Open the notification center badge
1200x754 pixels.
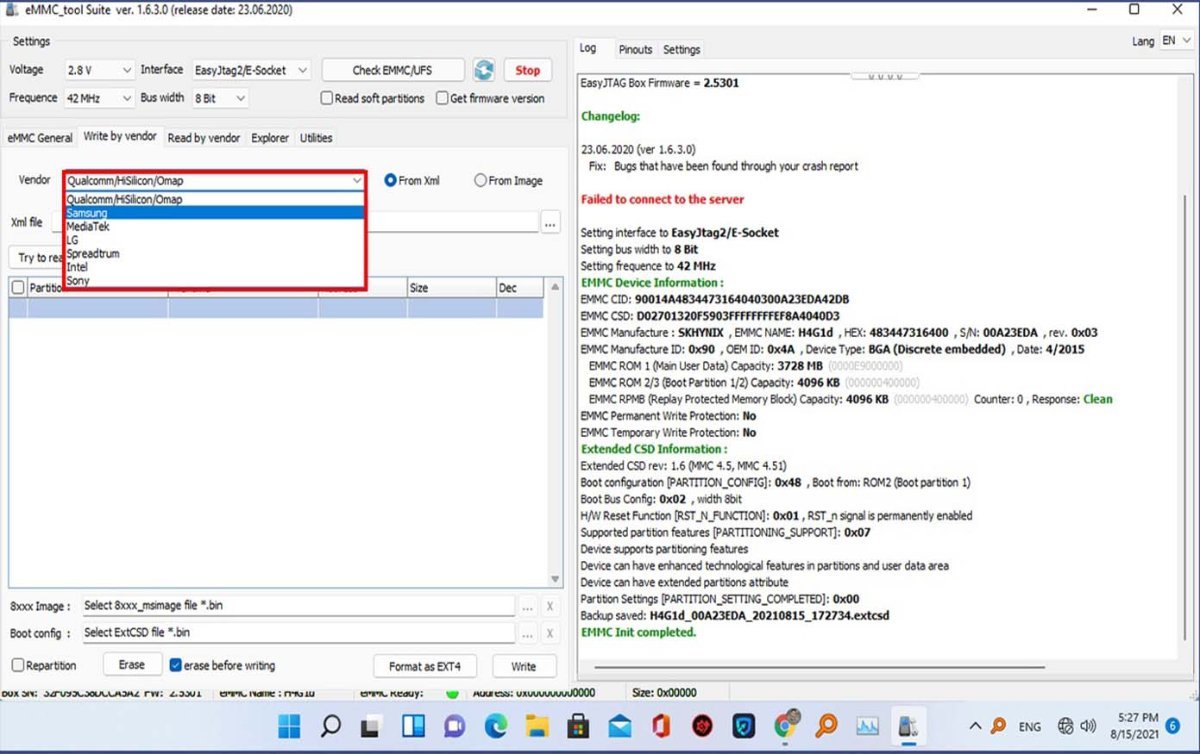[x=1173, y=727]
